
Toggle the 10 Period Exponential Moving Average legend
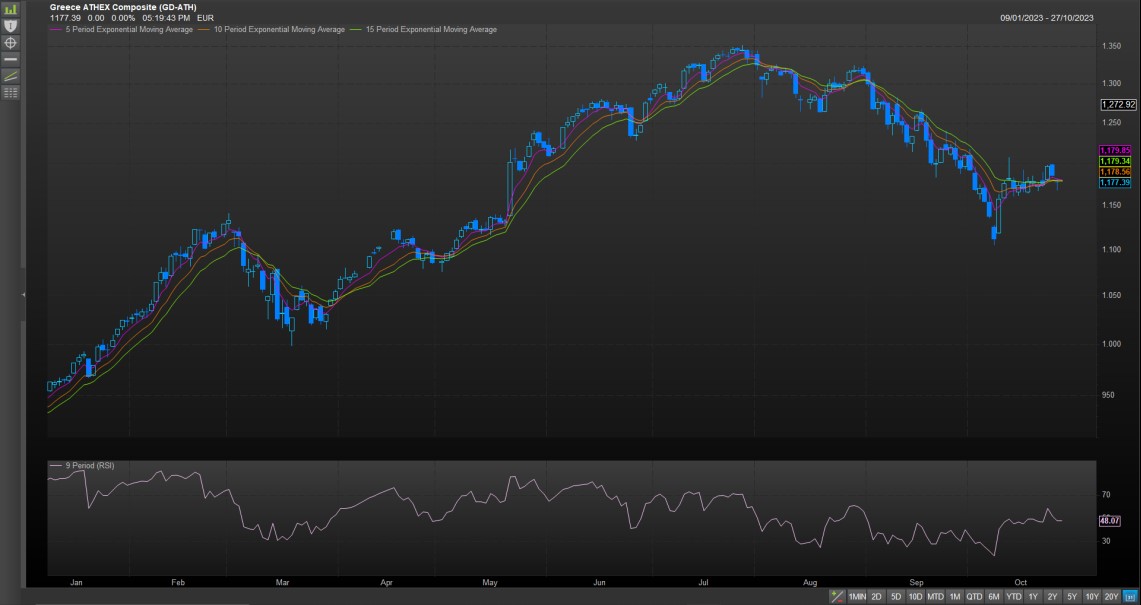(x=279, y=30)
